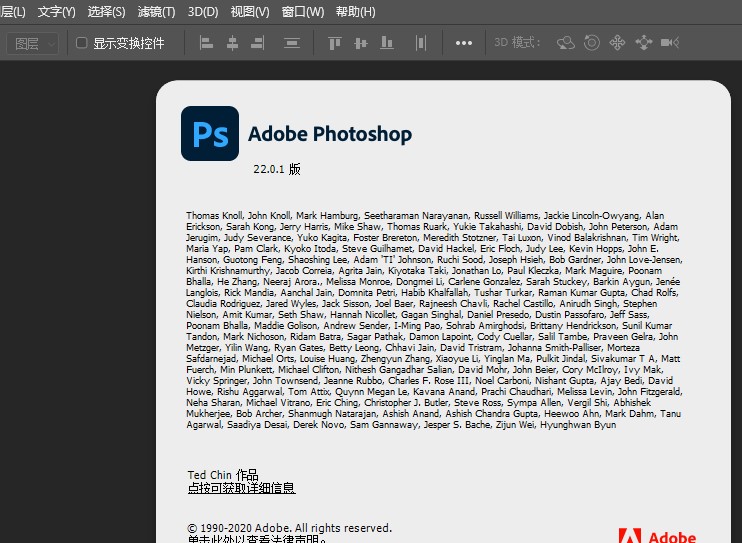The height and width of the screenshot is (543, 742).
Task: Click the Align top edges icon
Action: click(335, 43)
